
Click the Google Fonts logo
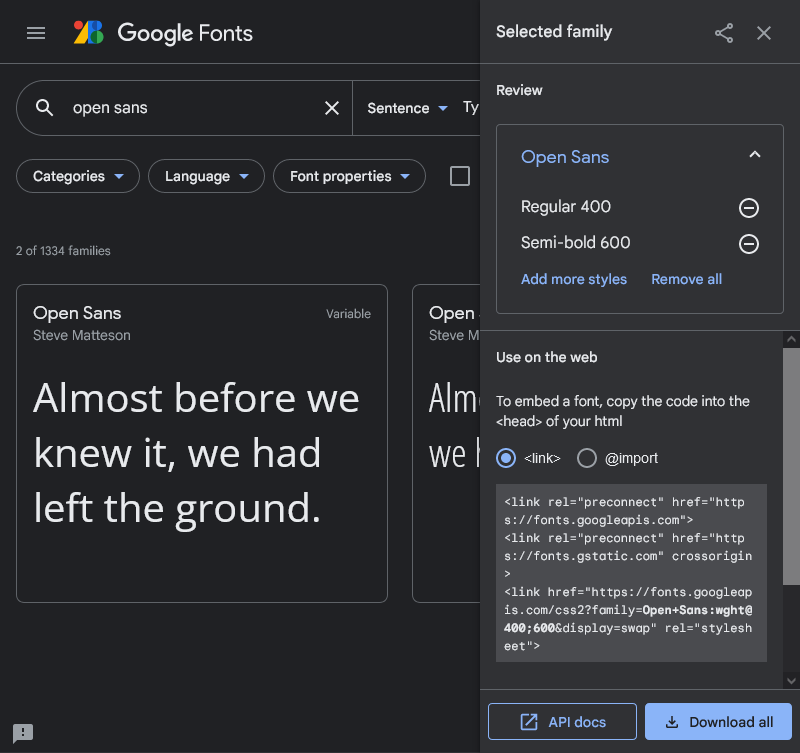163,33
